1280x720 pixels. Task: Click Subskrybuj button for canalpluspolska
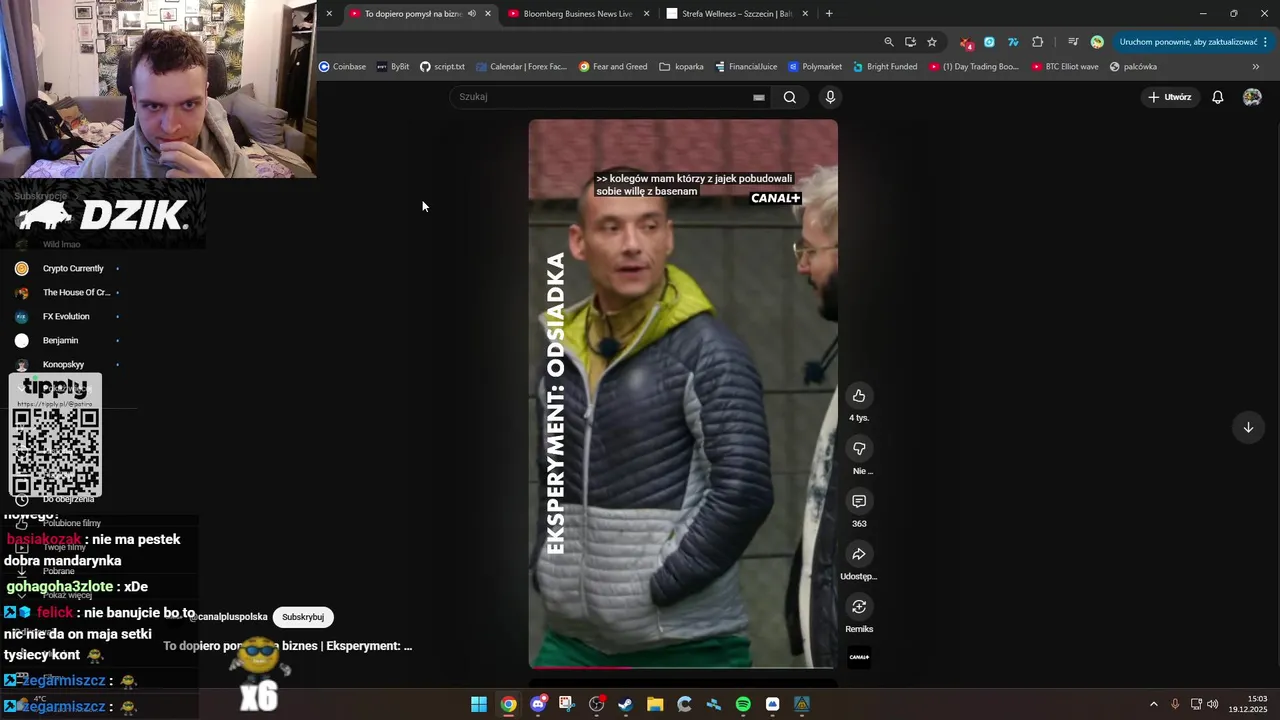(x=303, y=617)
